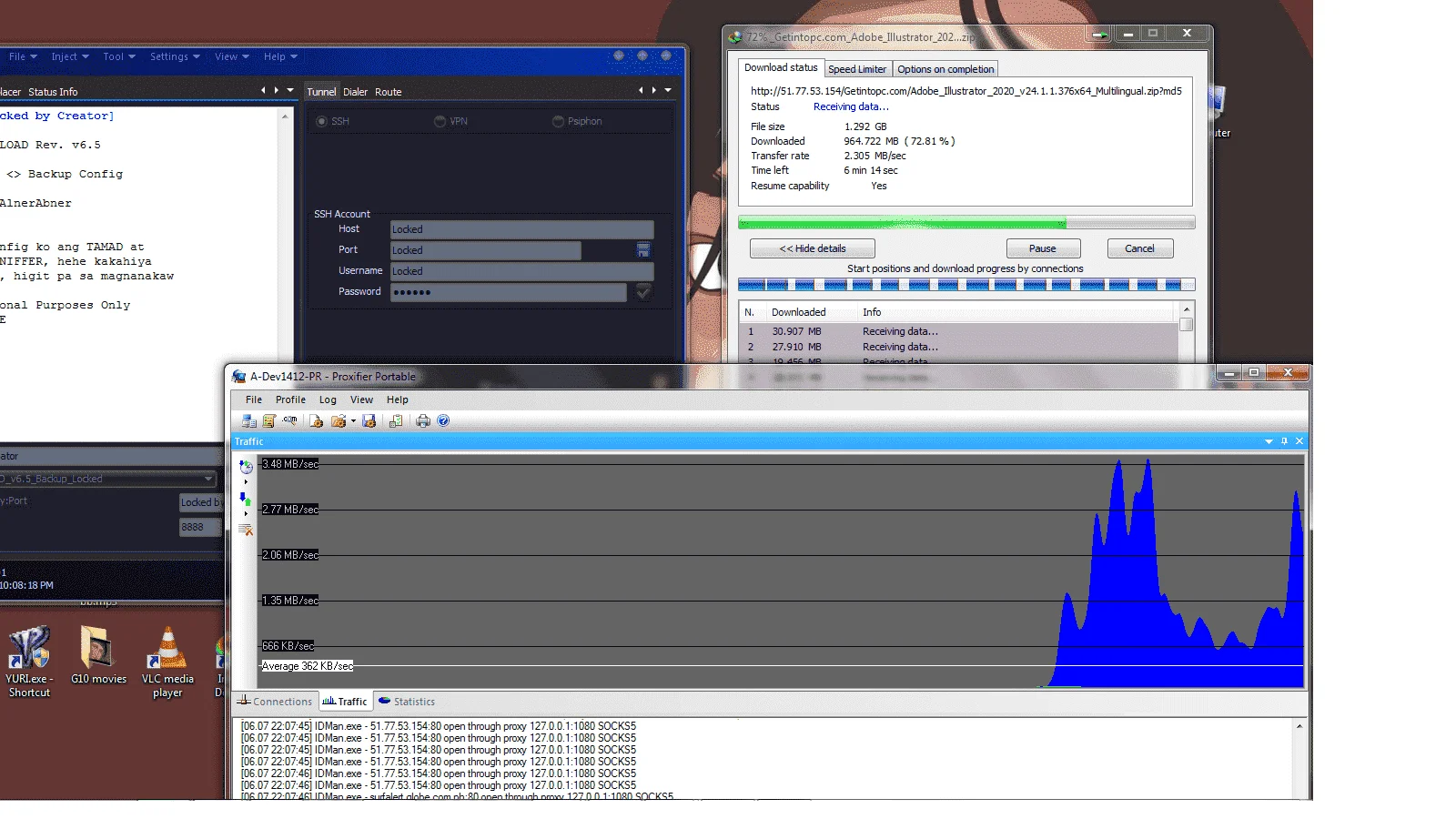
Task: Open Options on completion tab in IDM
Action: point(945,69)
